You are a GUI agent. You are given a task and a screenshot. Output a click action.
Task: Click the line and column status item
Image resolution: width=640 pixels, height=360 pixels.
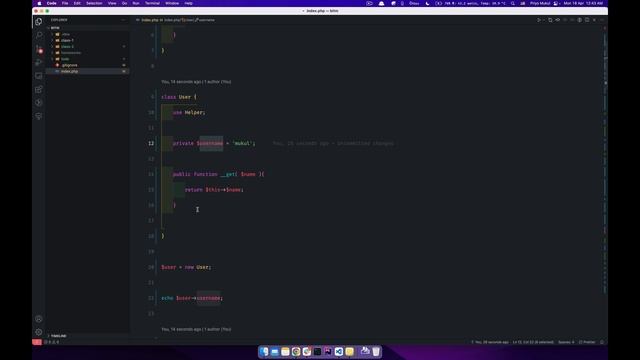pyautogui.click(x=533, y=342)
